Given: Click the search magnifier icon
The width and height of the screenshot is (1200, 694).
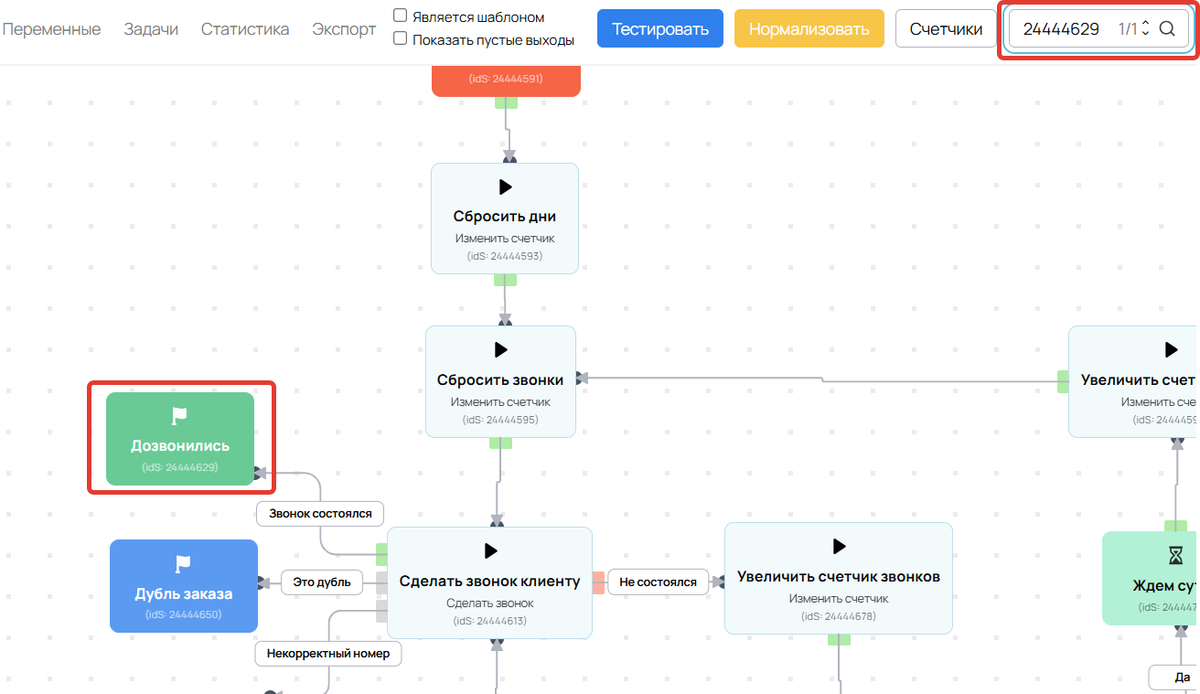Looking at the screenshot, I should click(1166, 29).
